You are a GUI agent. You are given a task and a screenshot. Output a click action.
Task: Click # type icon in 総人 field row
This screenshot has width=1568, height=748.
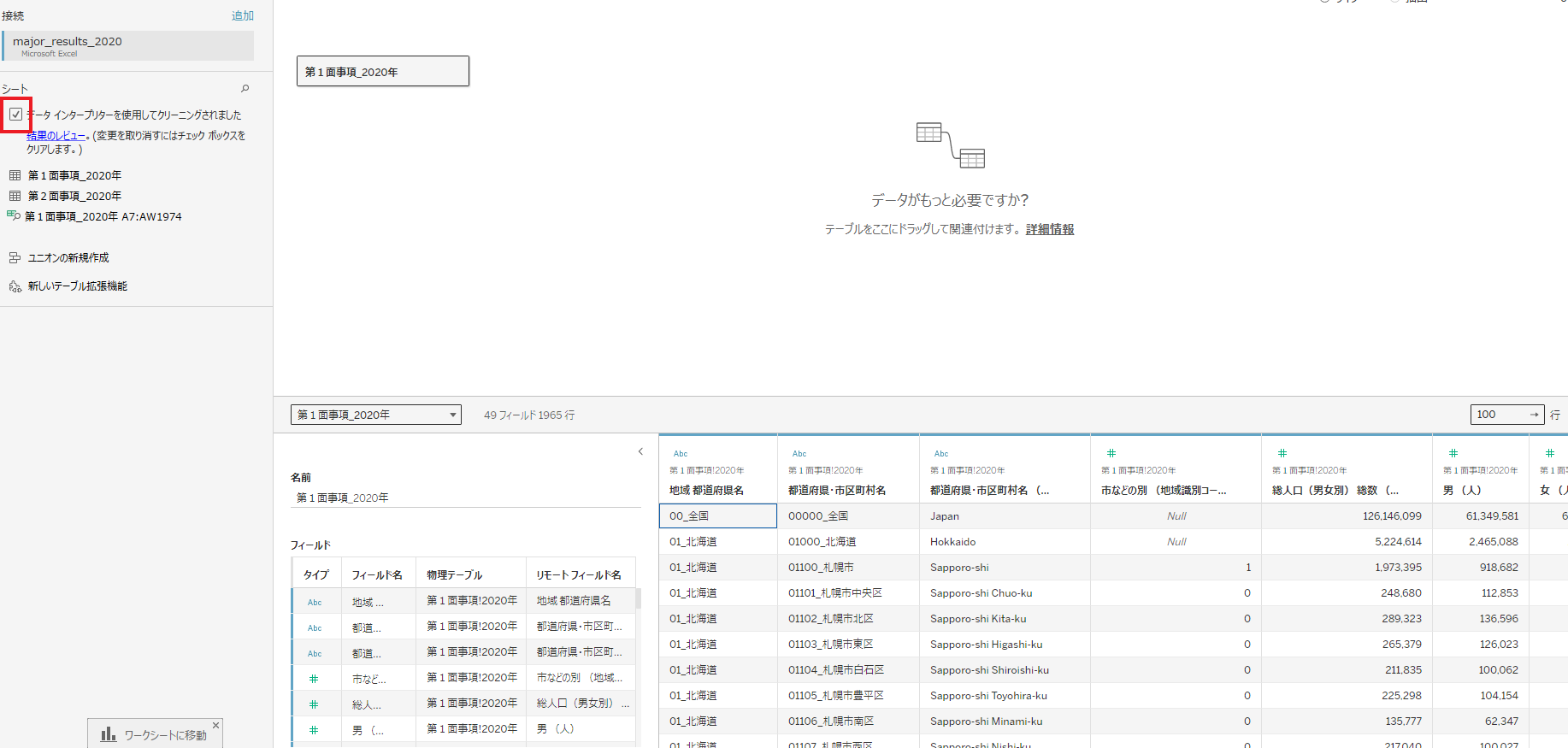[314, 704]
